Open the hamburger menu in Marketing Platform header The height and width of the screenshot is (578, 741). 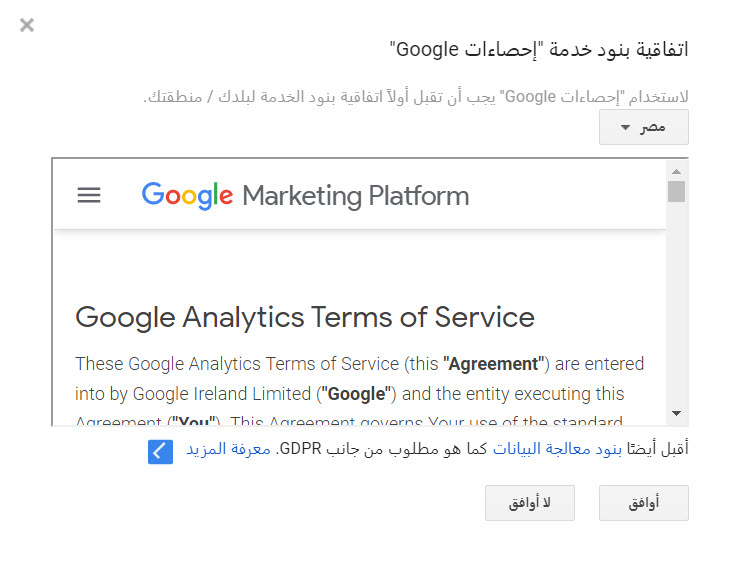click(x=89, y=195)
